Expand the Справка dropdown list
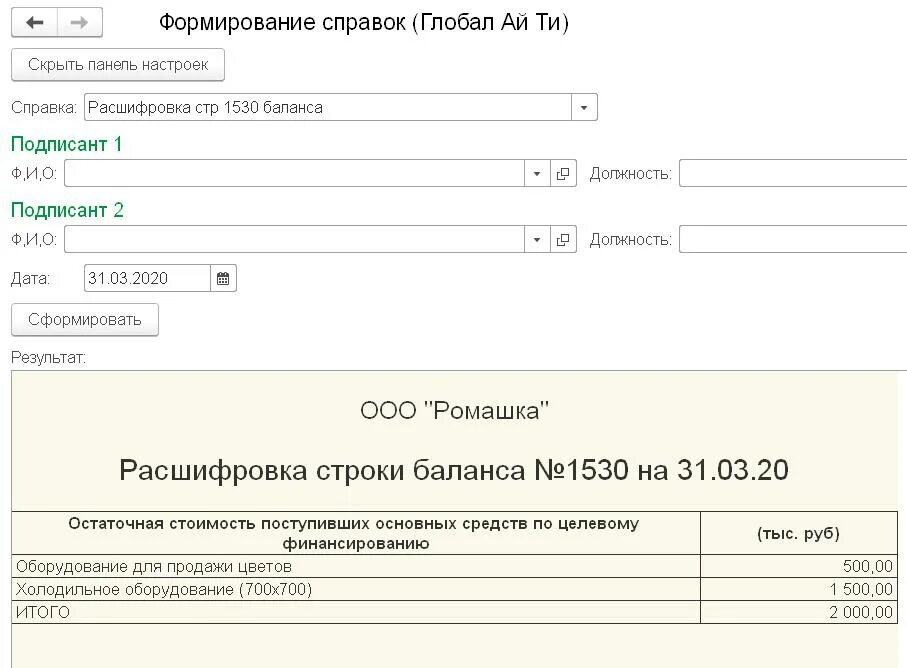 (584, 108)
